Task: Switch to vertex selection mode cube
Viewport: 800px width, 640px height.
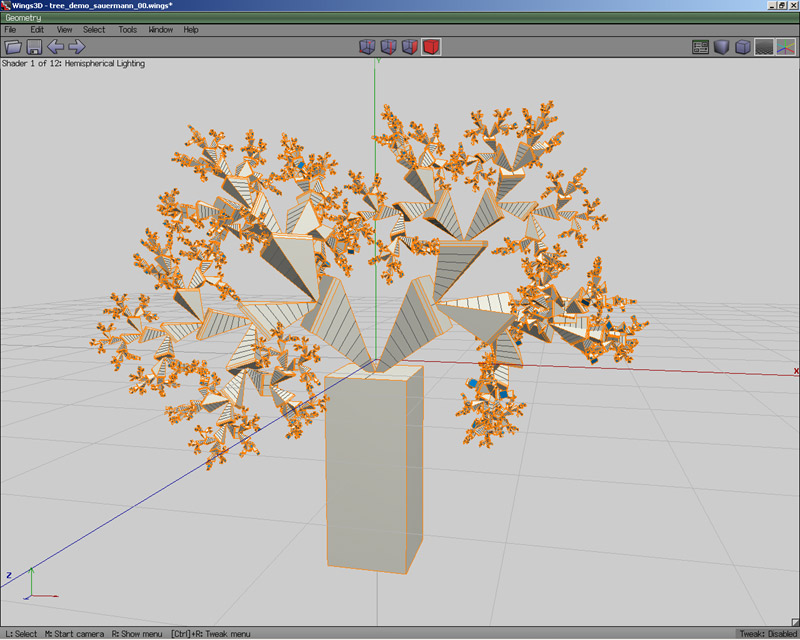Action: [x=367, y=47]
